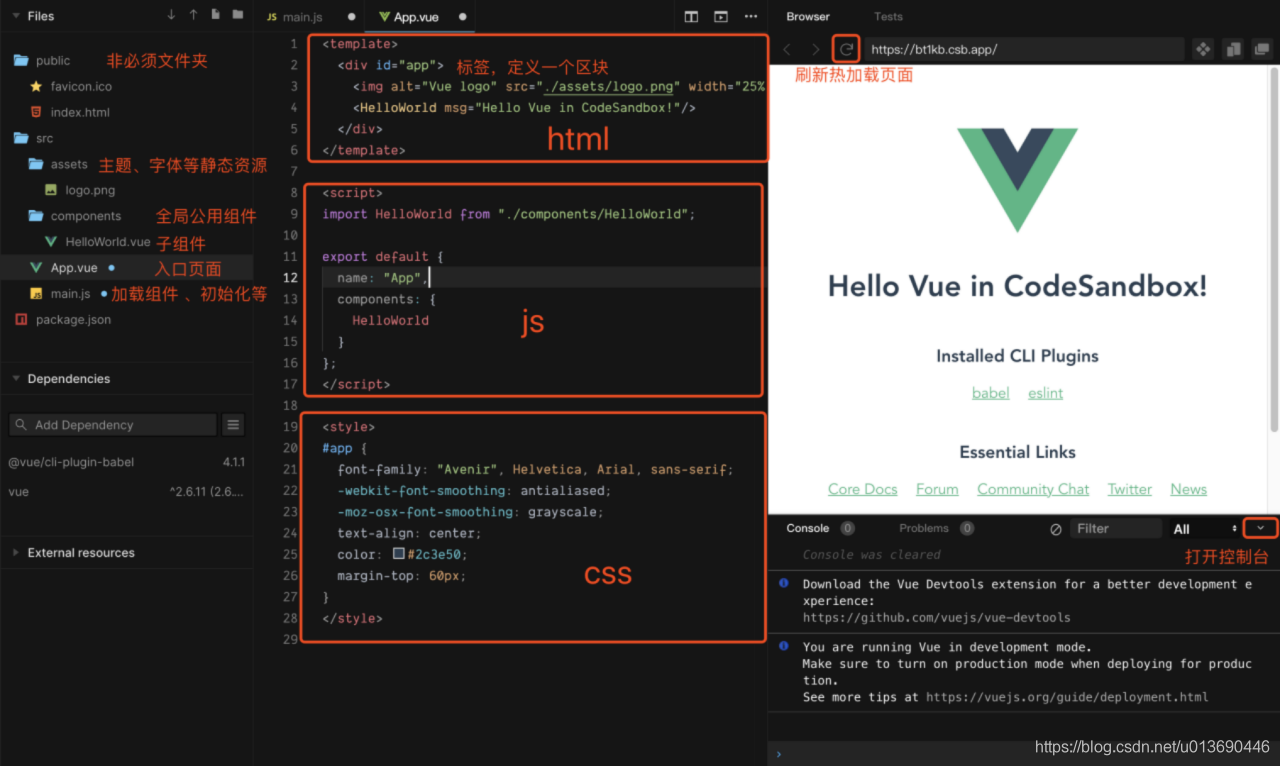Open the Core Docs link
This screenshot has width=1280, height=766.
[862, 489]
